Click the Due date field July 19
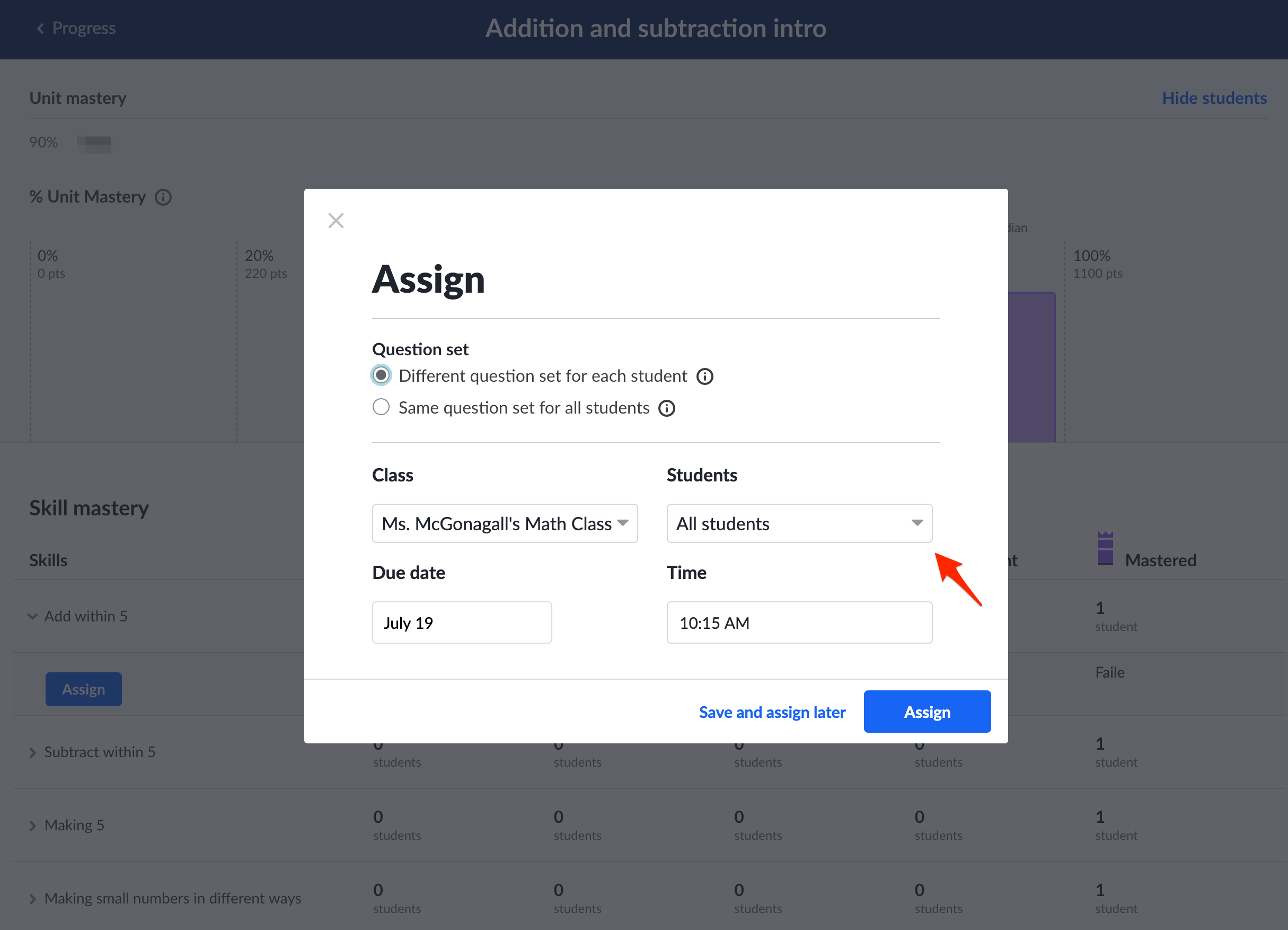1288x930 pixels. pos(461,622)
